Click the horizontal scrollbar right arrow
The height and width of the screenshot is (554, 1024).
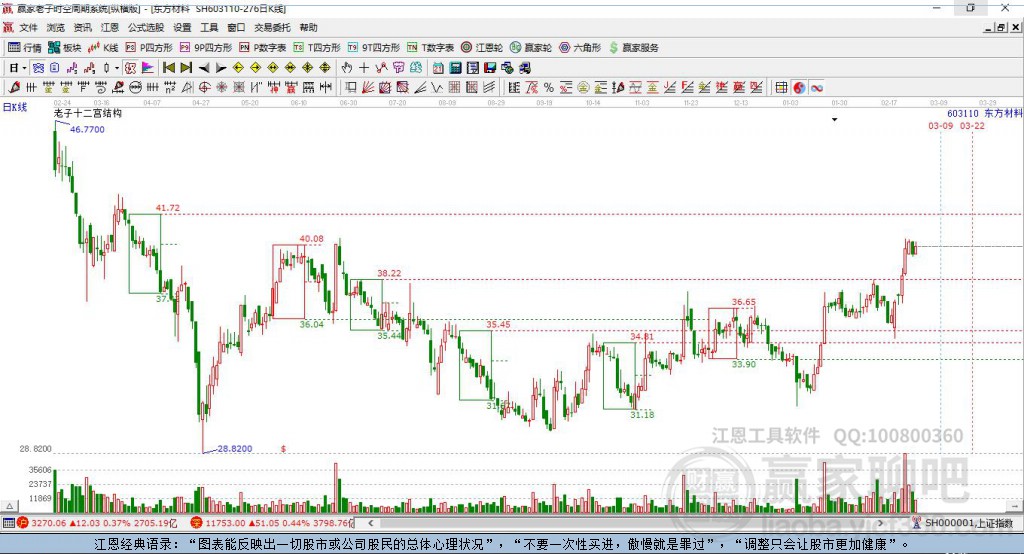(x=880, y=523)
